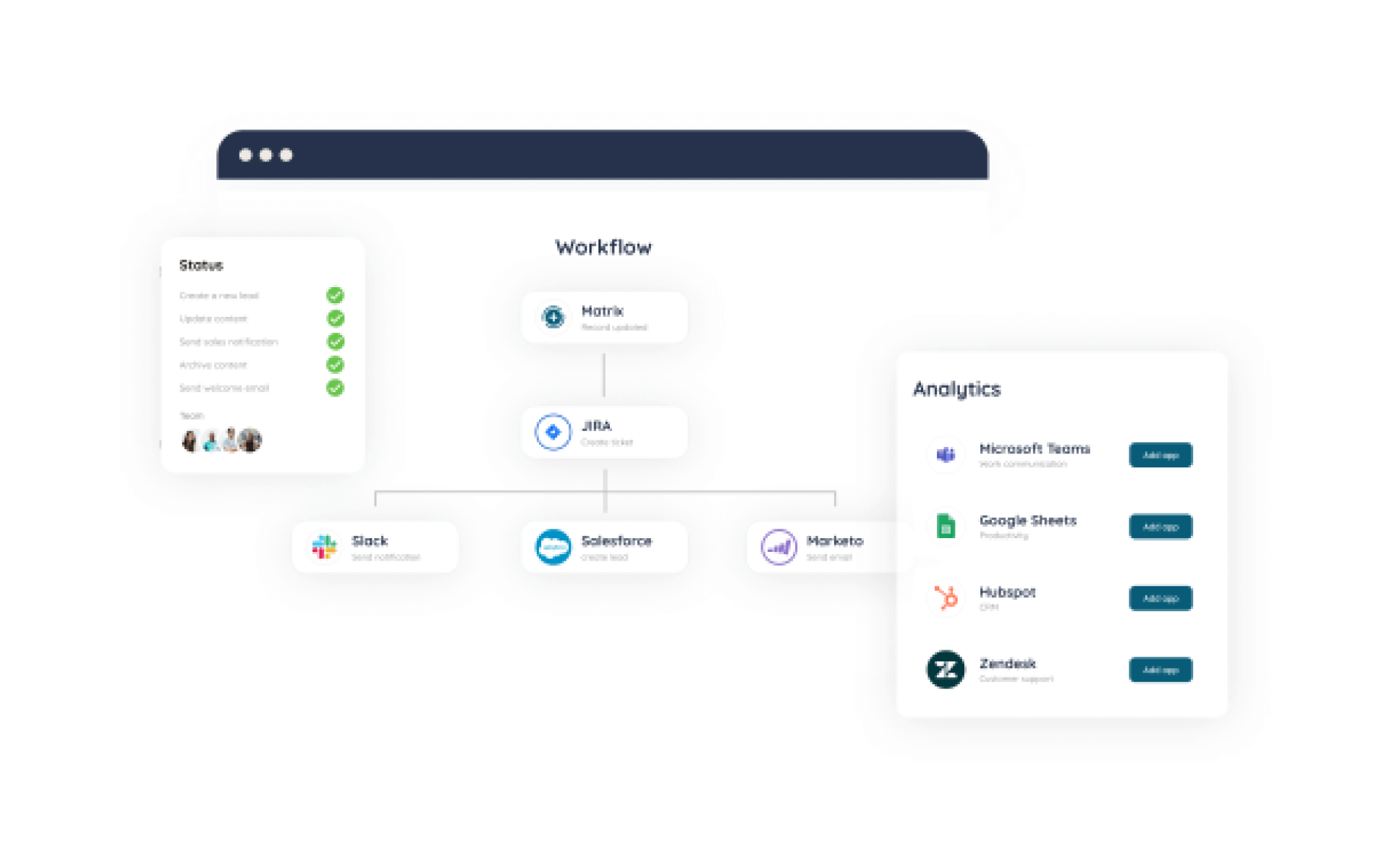
Task: Click the Matrix label in workflow
Action: tap(602, 311)
